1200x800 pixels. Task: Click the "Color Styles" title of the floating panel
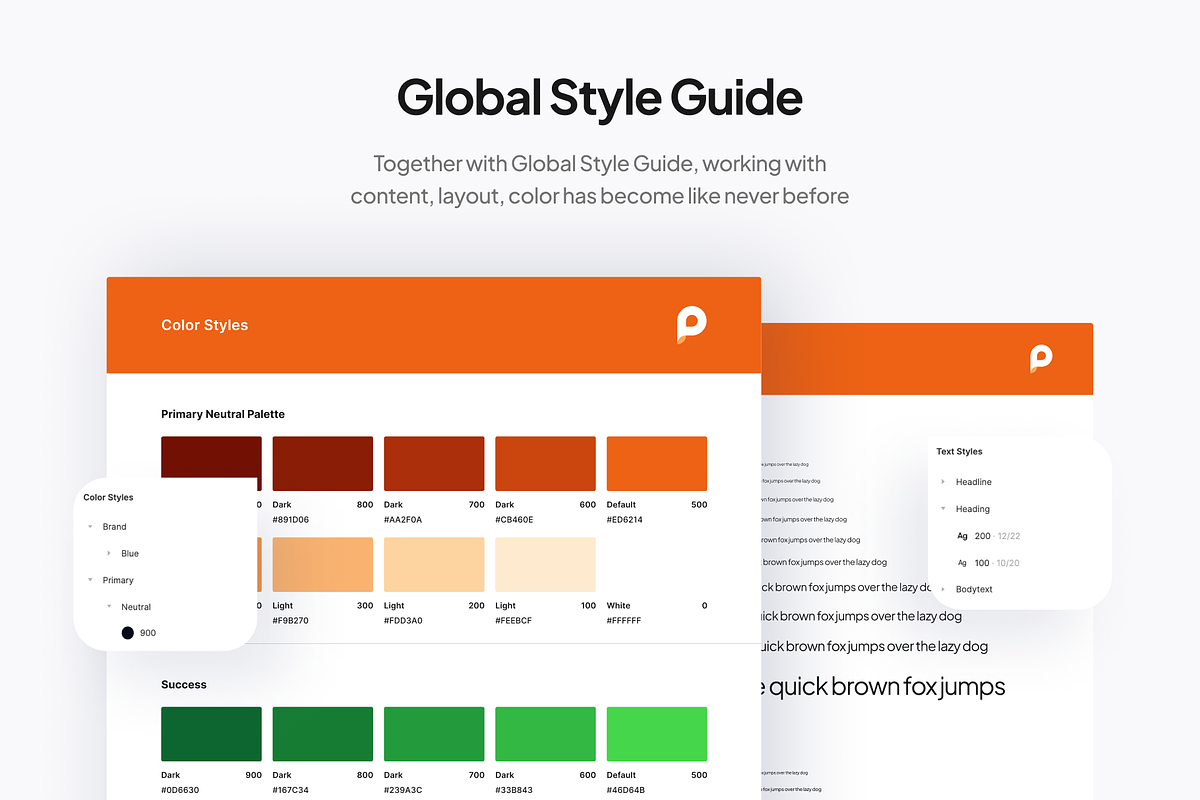[x=108, y=497]
